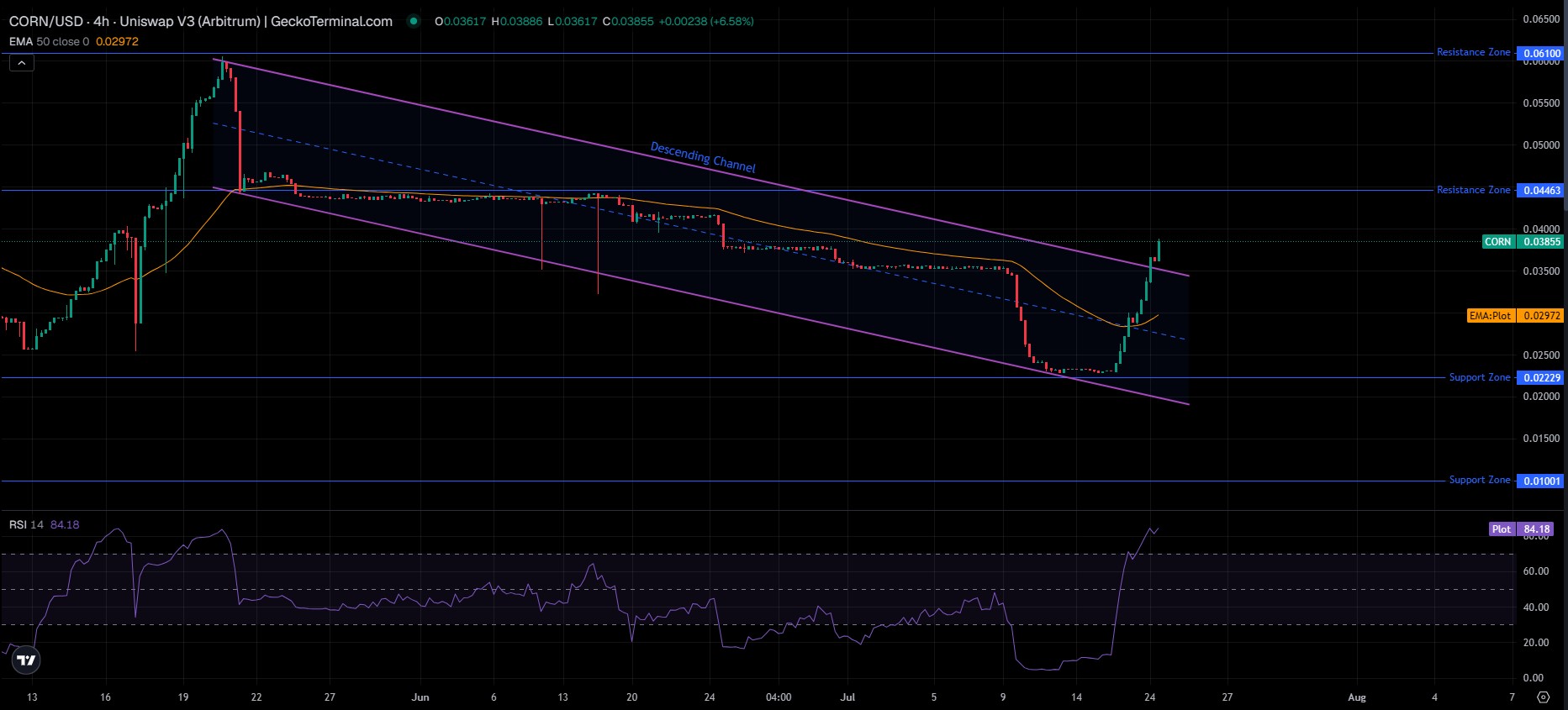The image size is (1568, 710).
Task: Click the closing price C0.03855 value
Action: (x=628, y=22)
